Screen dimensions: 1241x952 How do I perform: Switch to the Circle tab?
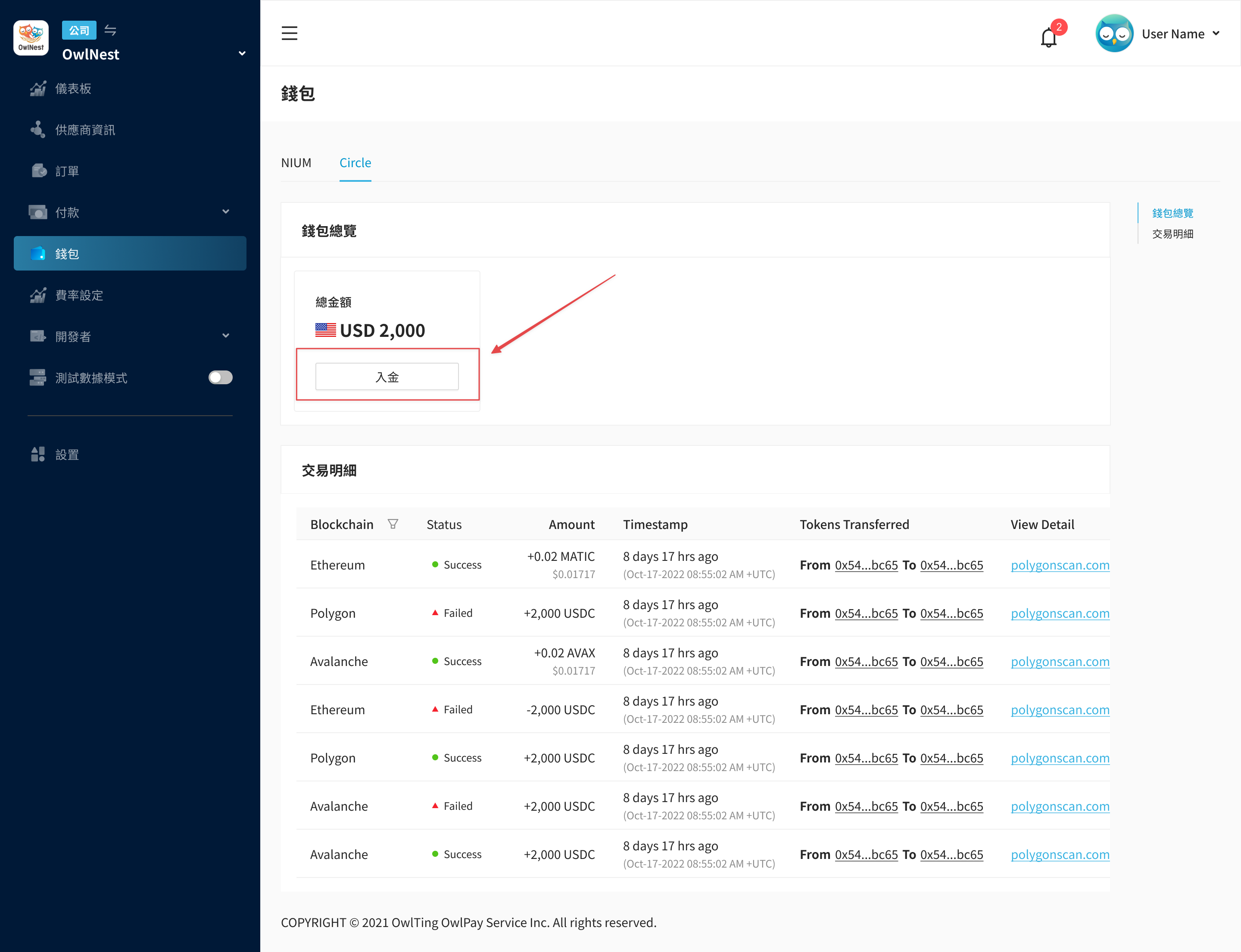click(x=355, y=163)
